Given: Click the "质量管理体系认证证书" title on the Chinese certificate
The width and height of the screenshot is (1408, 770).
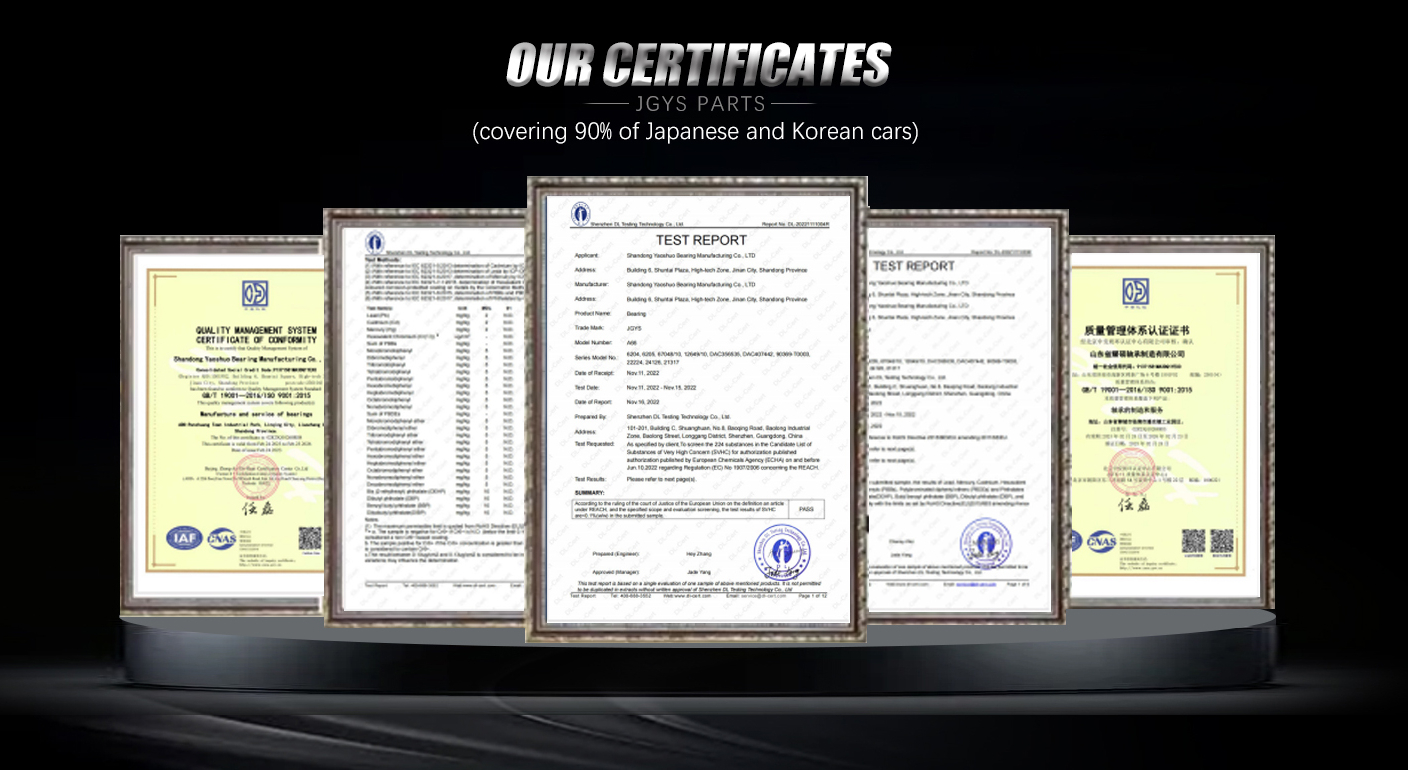Looking at the screenshot, I should click(1135, 331).
